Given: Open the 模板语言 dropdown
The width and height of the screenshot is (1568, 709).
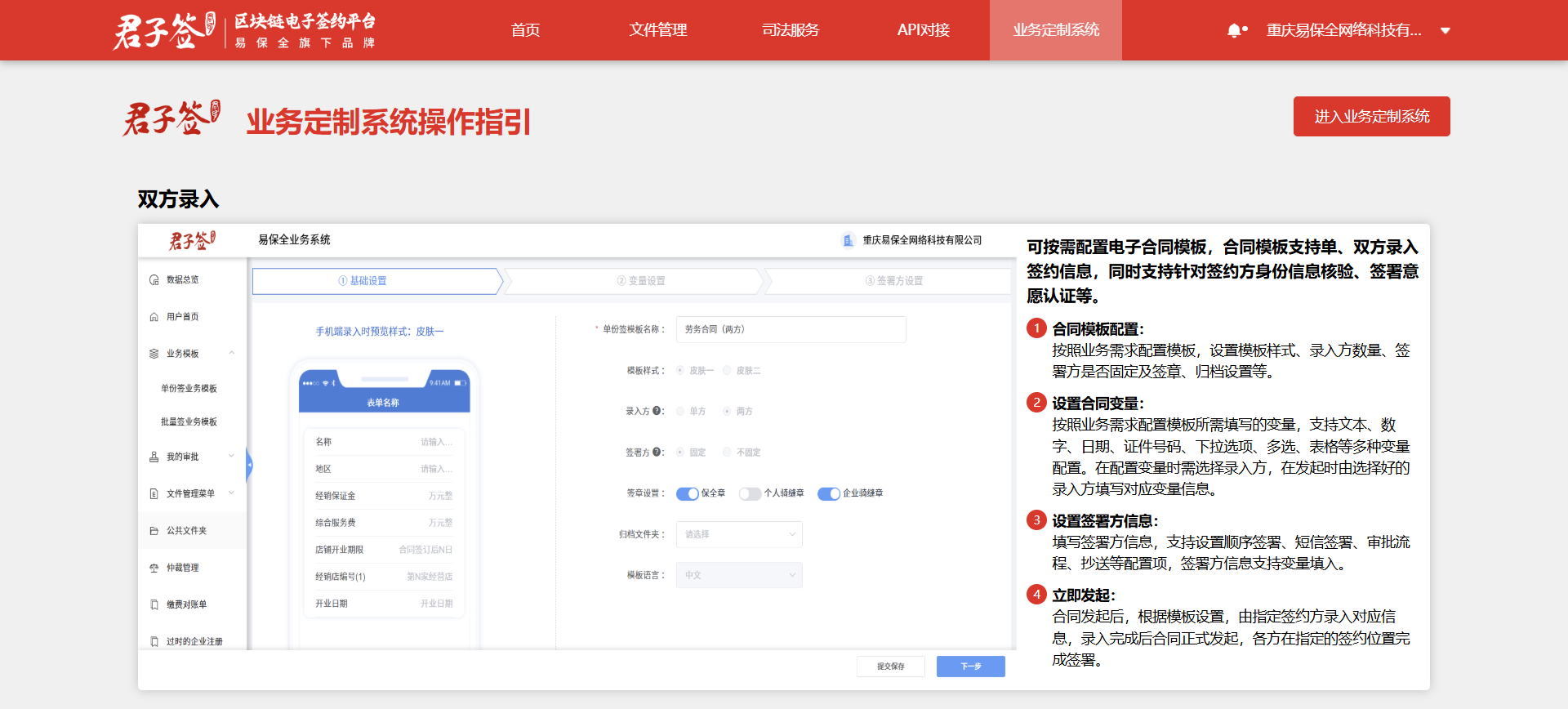Looking at the screenshot, I should coord(738,575).
